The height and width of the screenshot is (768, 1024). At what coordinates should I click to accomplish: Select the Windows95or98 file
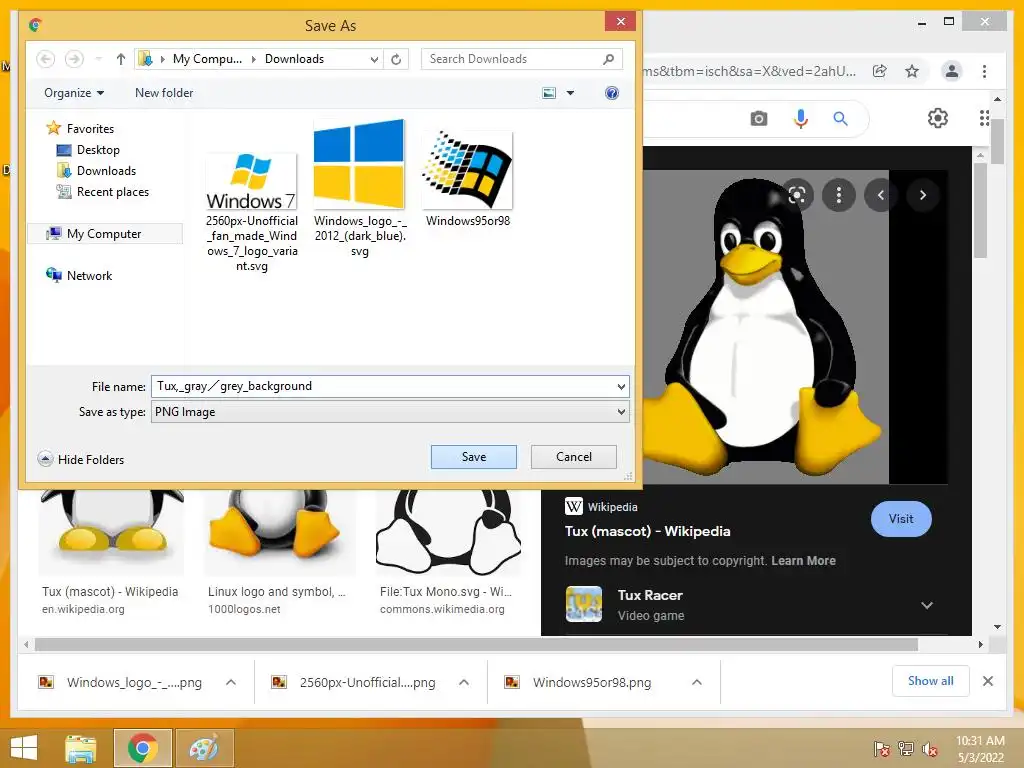[468, 179]
